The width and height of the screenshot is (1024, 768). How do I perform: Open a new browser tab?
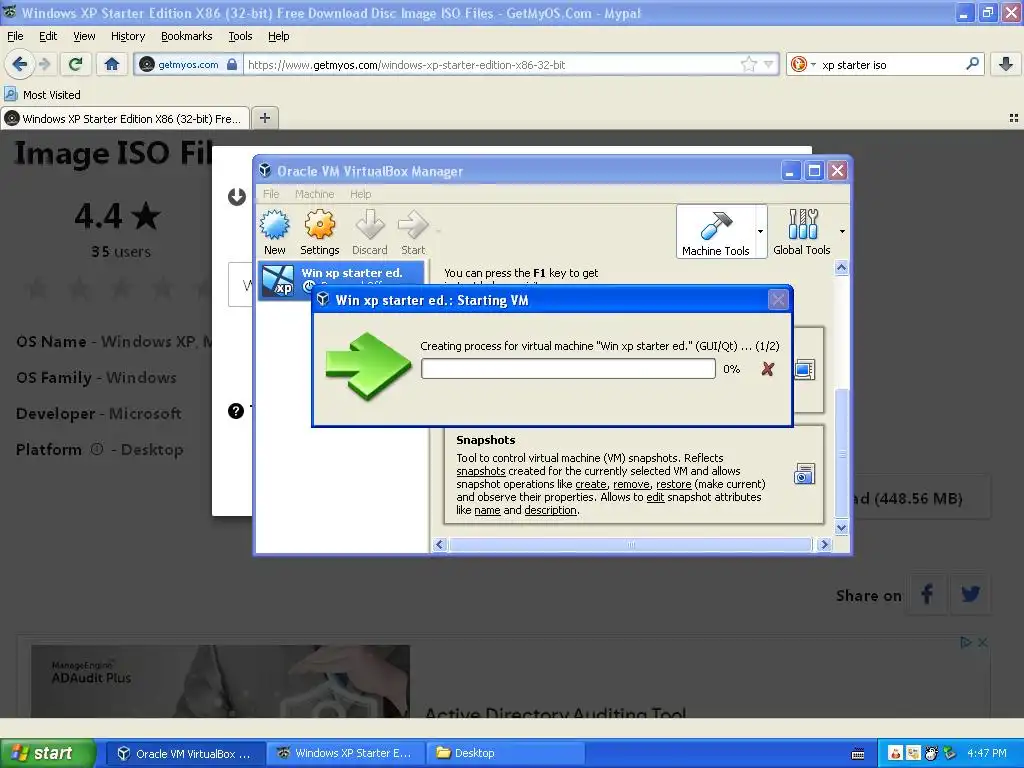tap(265, 118)
